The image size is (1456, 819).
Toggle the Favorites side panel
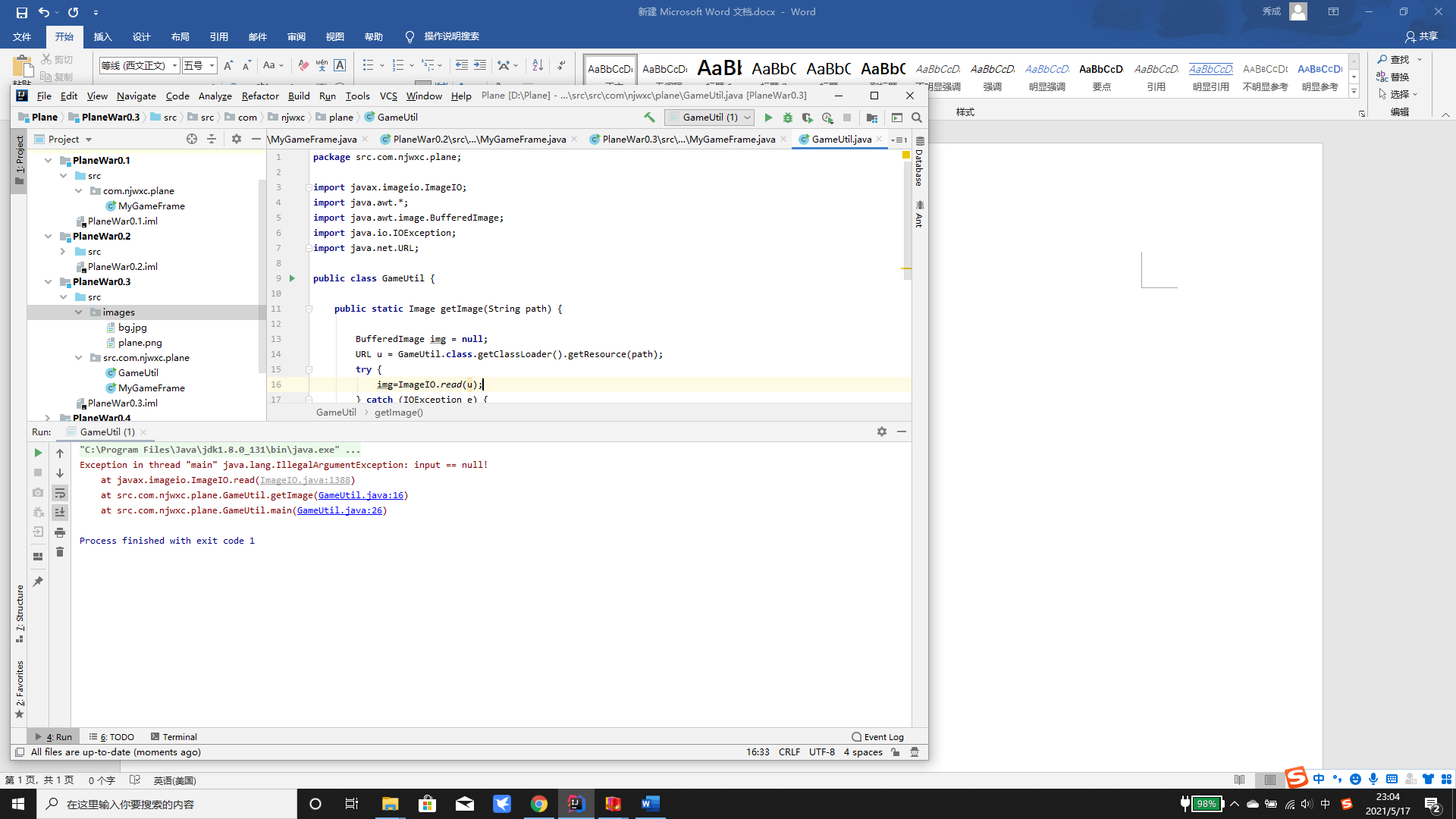point(20,689)
